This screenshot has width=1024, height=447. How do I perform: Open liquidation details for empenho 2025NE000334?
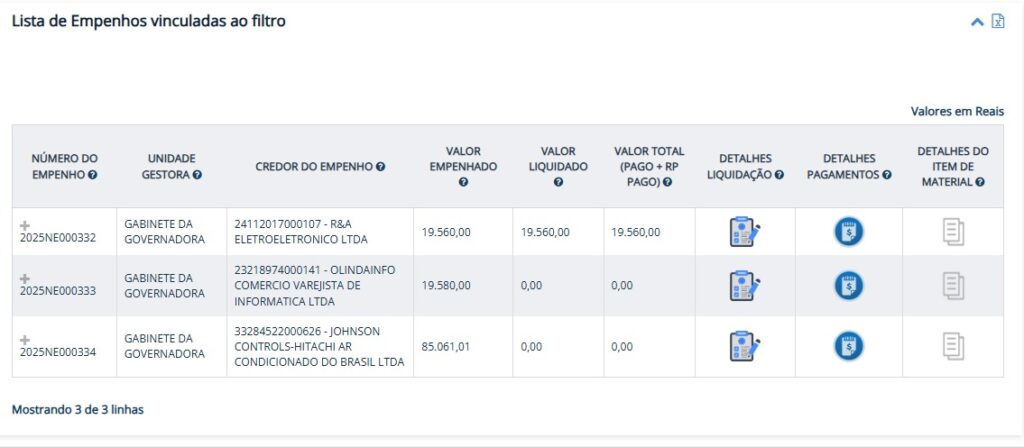pyautogui.click(x=745, y=346)
